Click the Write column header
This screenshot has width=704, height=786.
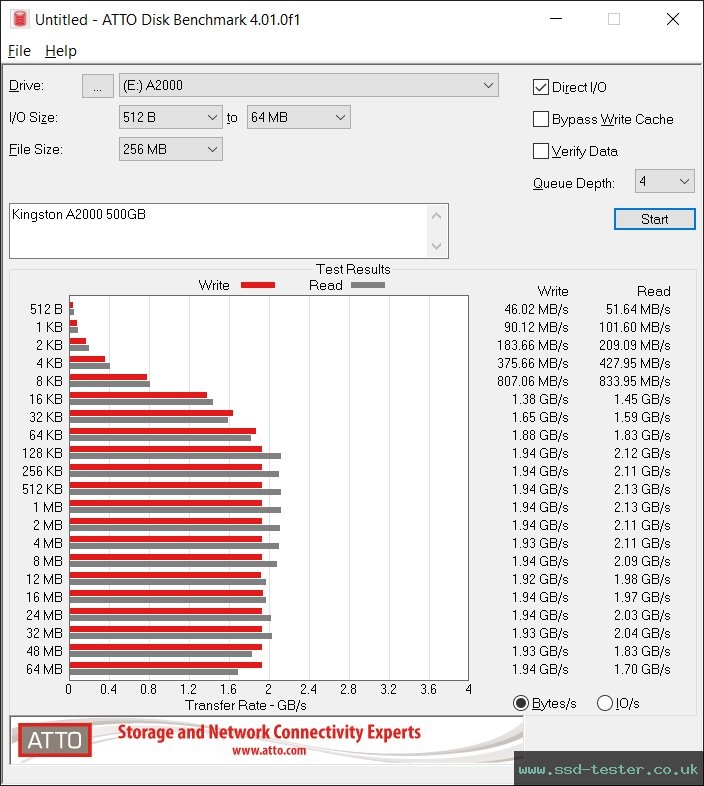[x=553, y=291]
